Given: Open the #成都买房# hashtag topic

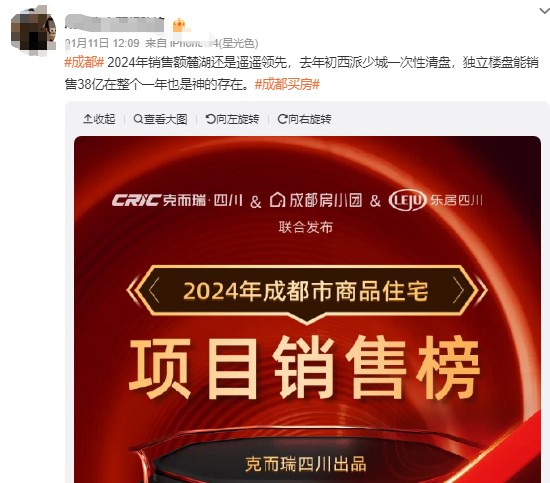Looking at the screenshot, I should 287,84.
